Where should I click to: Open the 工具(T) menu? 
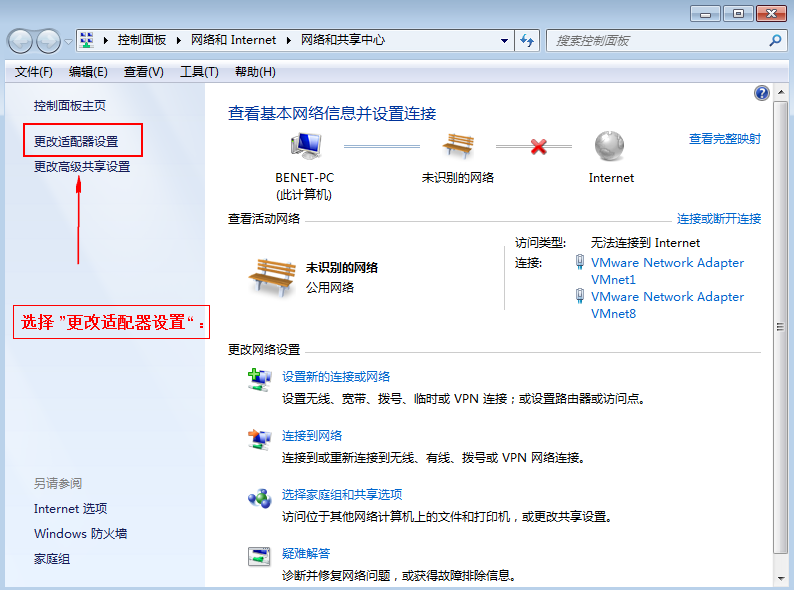[199, 72]
